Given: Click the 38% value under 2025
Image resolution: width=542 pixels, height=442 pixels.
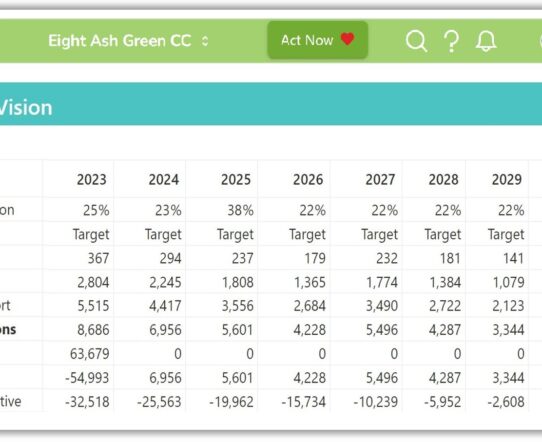Looking at the screenshot, I should [x=240, y=210].
